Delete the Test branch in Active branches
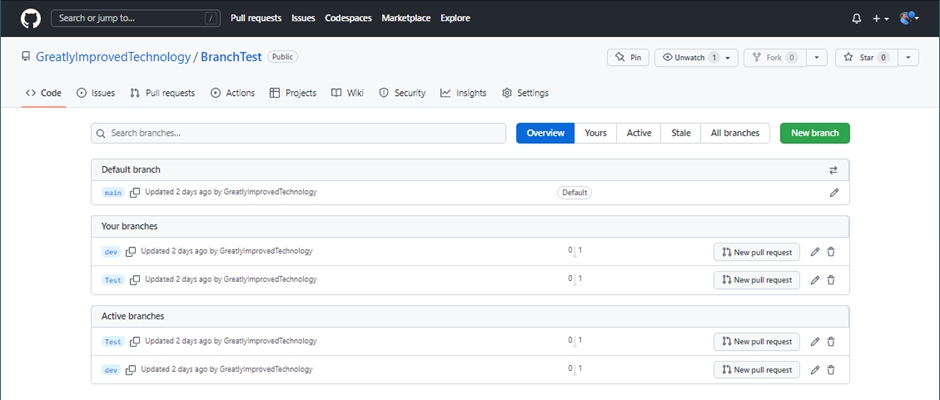This screenshot has height=400, width=940. tap(831, 342)
